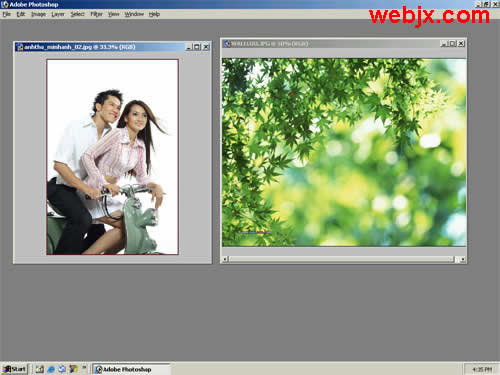Minimize the Adobe Photoshop application window
This screenshot has width=500, height=375.
(x=479, y=4)
